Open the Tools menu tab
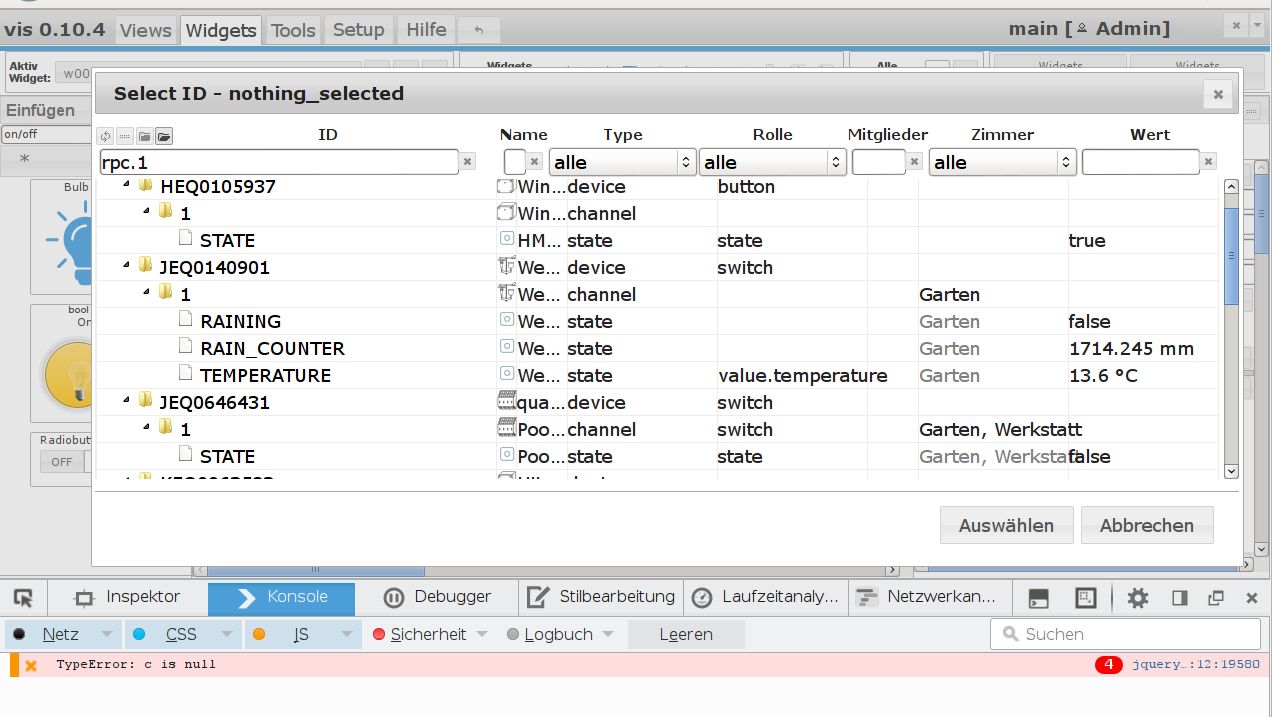This screenshot has height=717, width=1272. [293, 30]
